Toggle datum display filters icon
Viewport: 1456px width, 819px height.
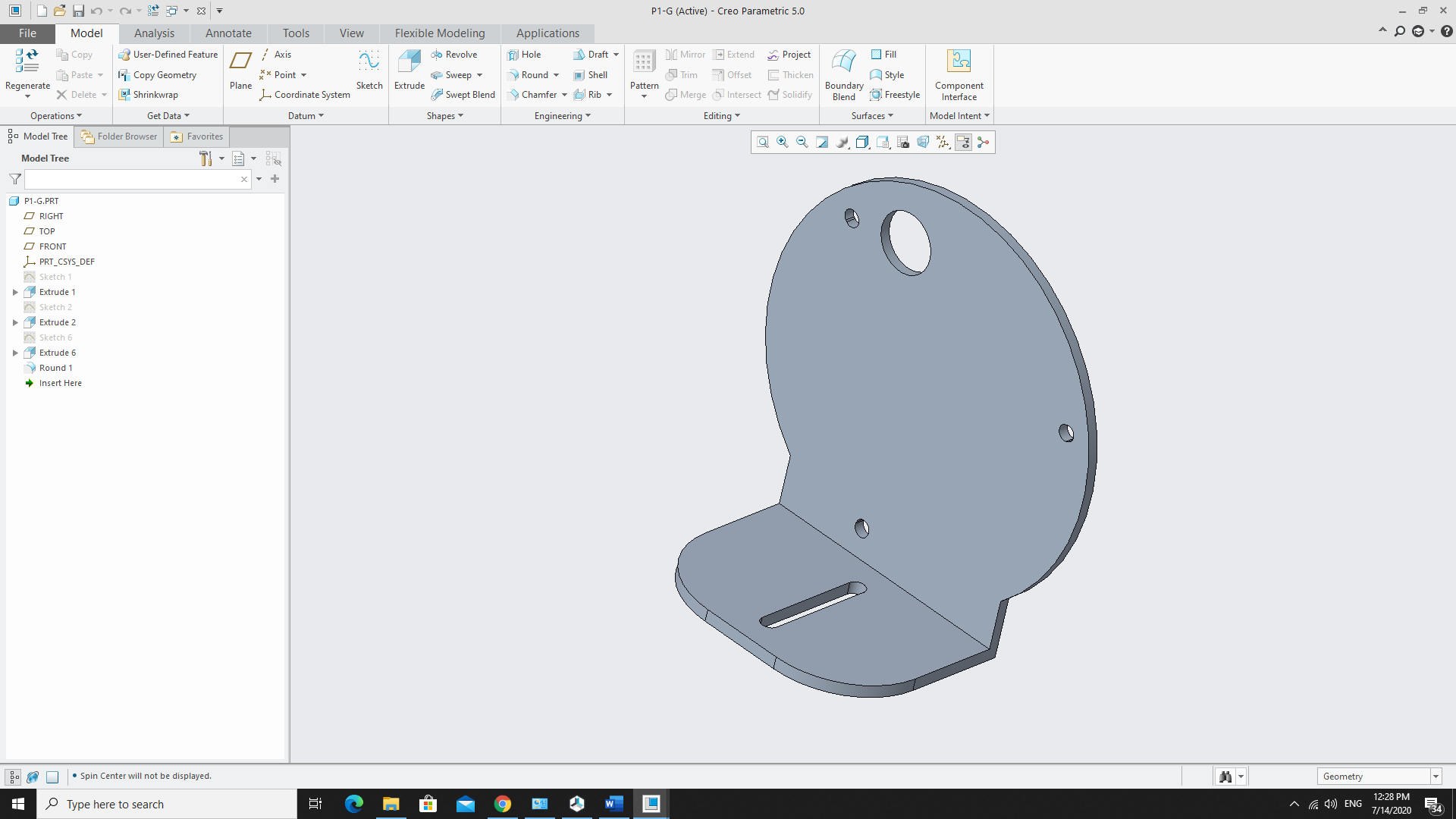[x=943, y=143]
